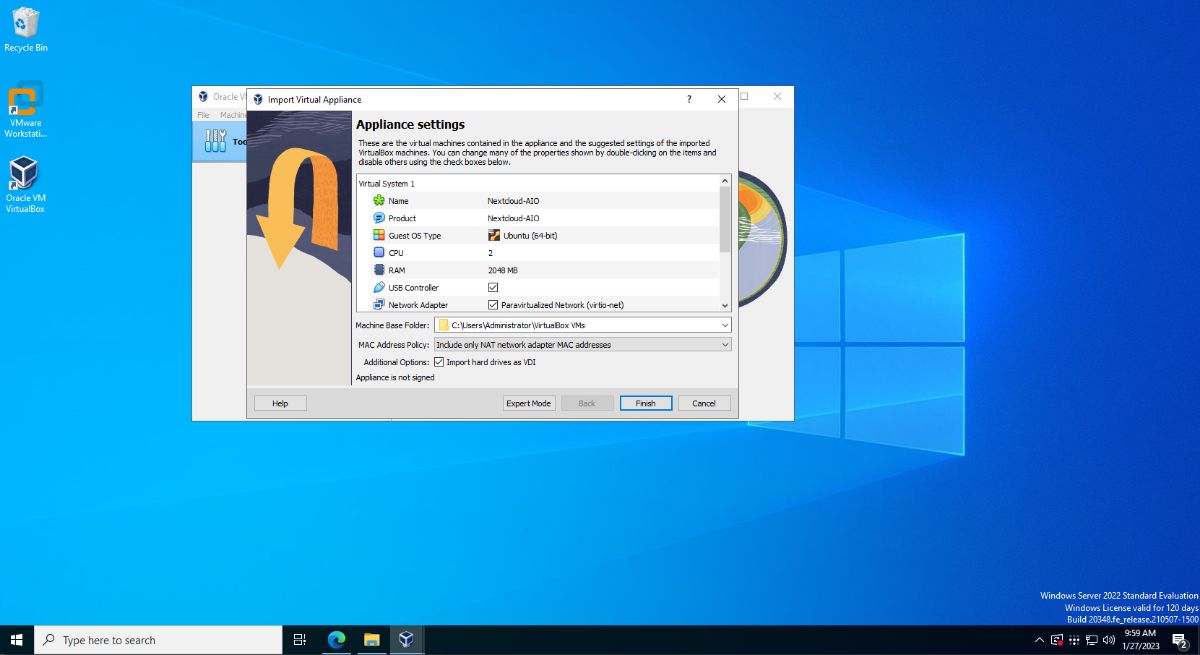Image resolution: width=1200 pixels, height=655 pixels.
Task: Select the Guest OS Type icon
Action: point(379,236)
